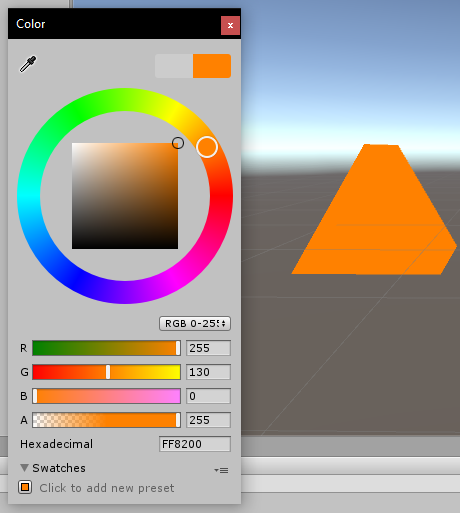Click the original gray color swatch

tap(174, 66)
